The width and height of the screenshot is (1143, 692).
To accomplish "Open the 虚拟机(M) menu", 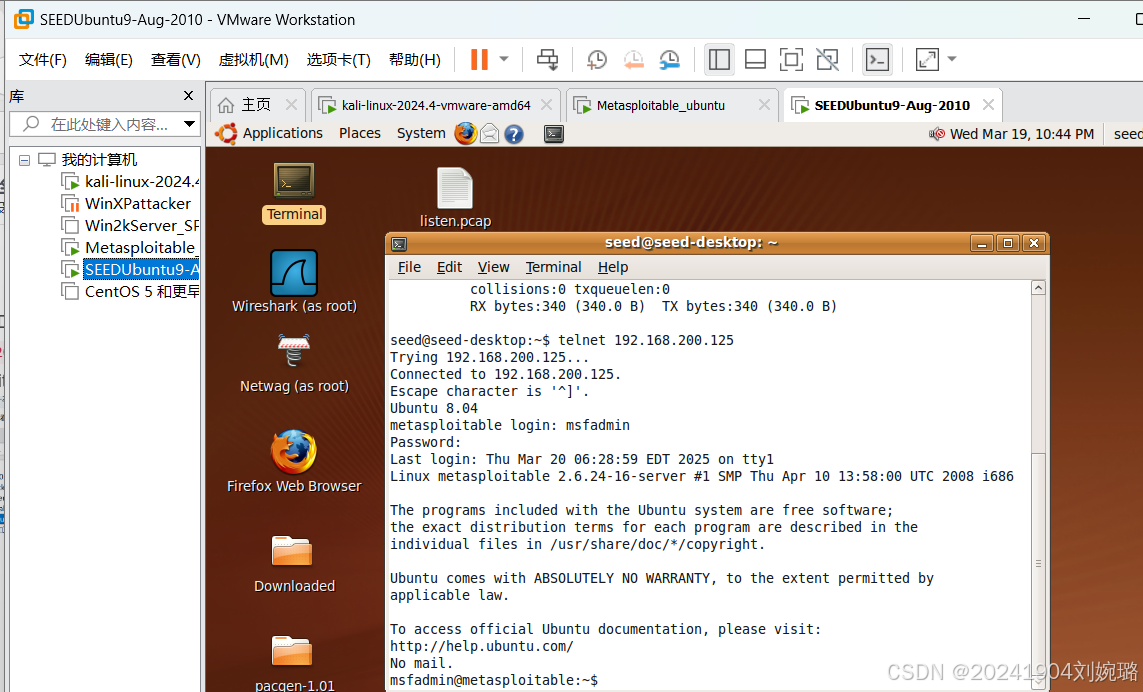I will click(x=254, y=60).
